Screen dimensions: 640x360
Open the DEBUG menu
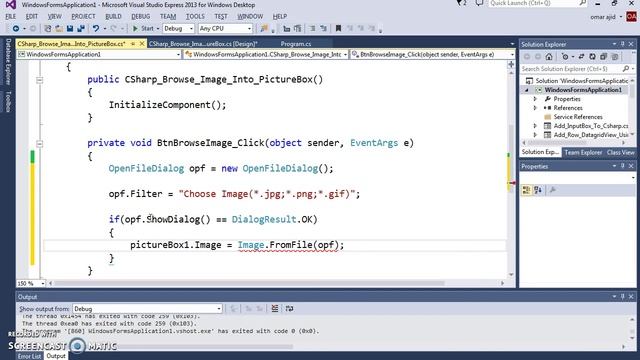pos(141,17)
